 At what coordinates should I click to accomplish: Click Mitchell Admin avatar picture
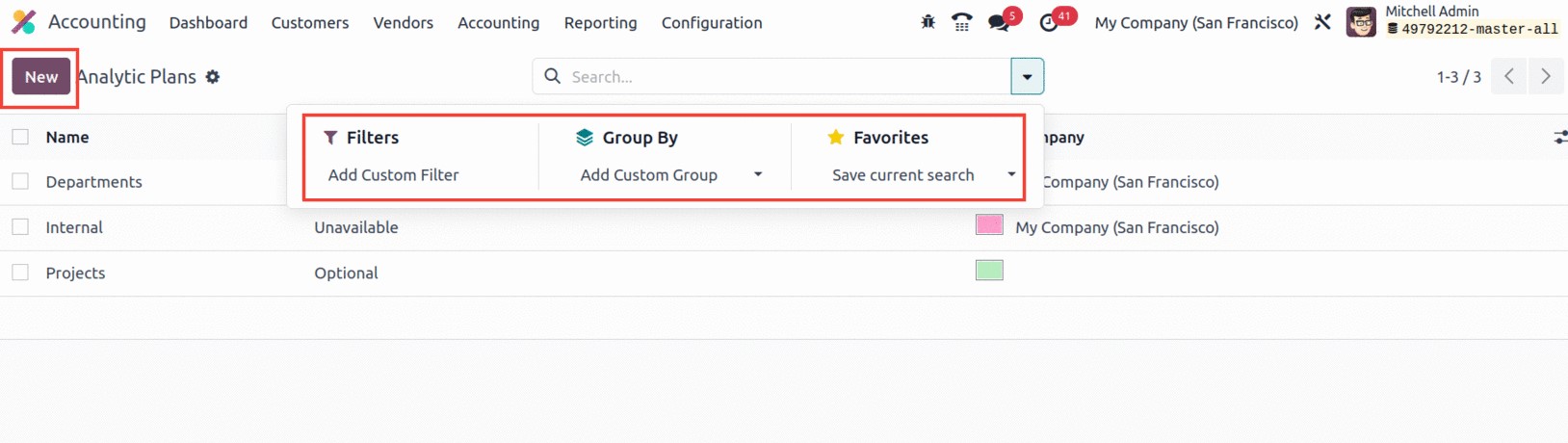pyautogui.click(x=1361, y=21)
